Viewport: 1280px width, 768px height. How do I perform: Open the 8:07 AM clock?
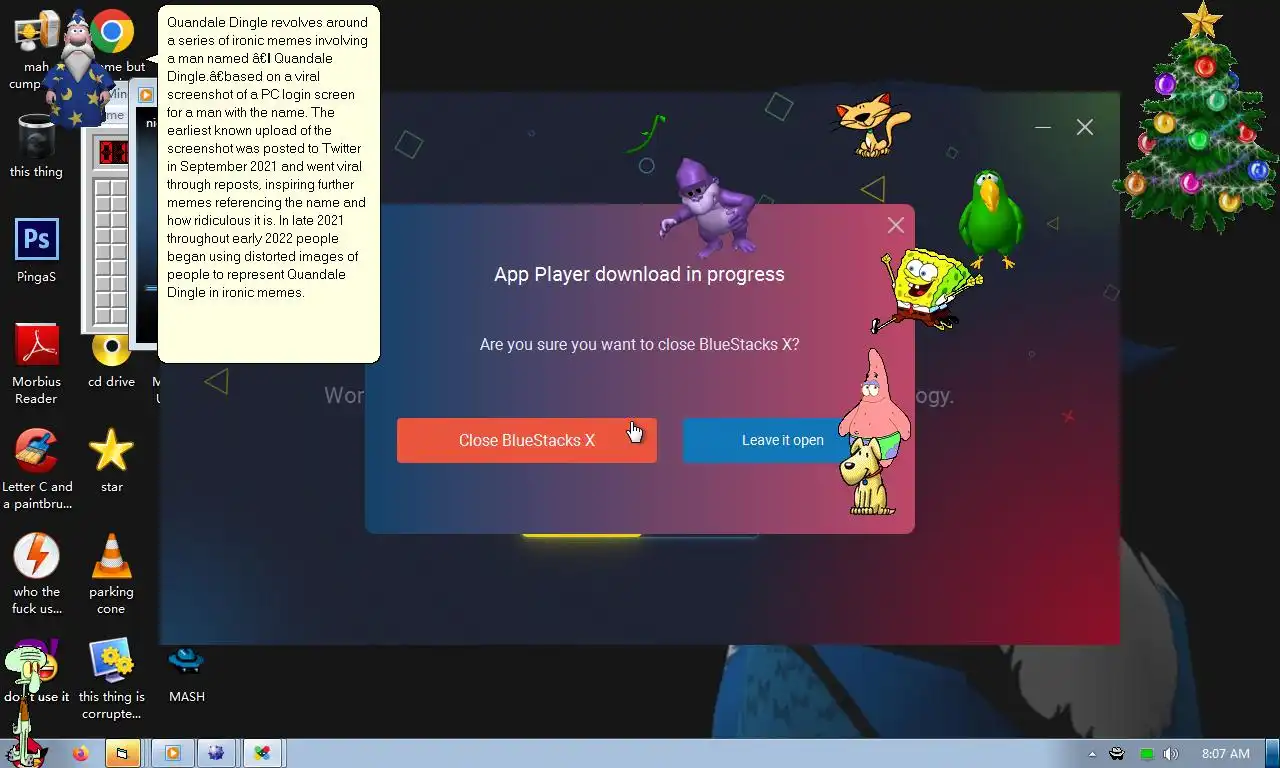(x=1225, y=754)
